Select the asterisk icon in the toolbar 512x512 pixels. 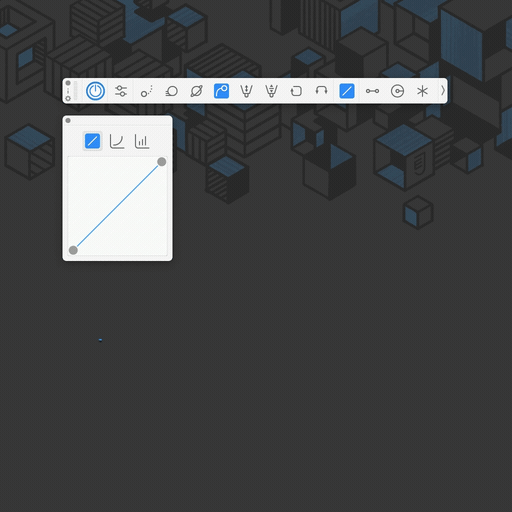click(422, 91)
